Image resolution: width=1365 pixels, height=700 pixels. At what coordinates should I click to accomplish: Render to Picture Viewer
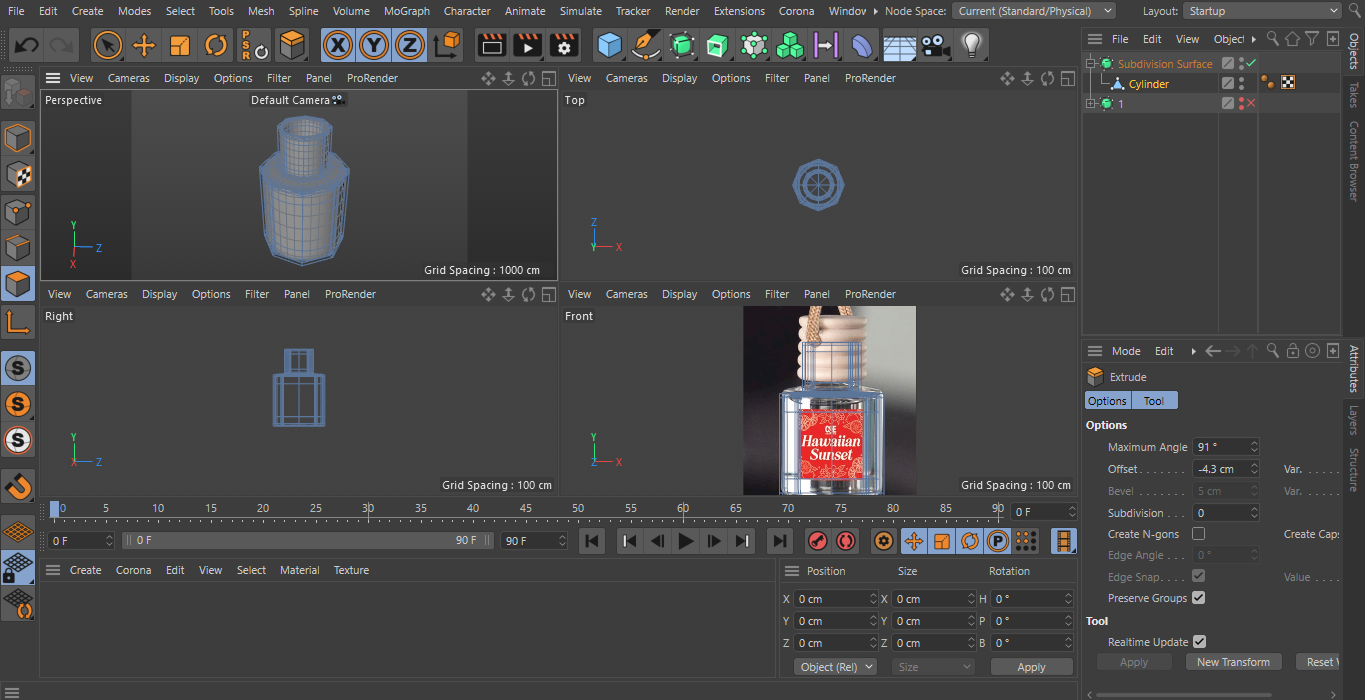tap(527, 45)
